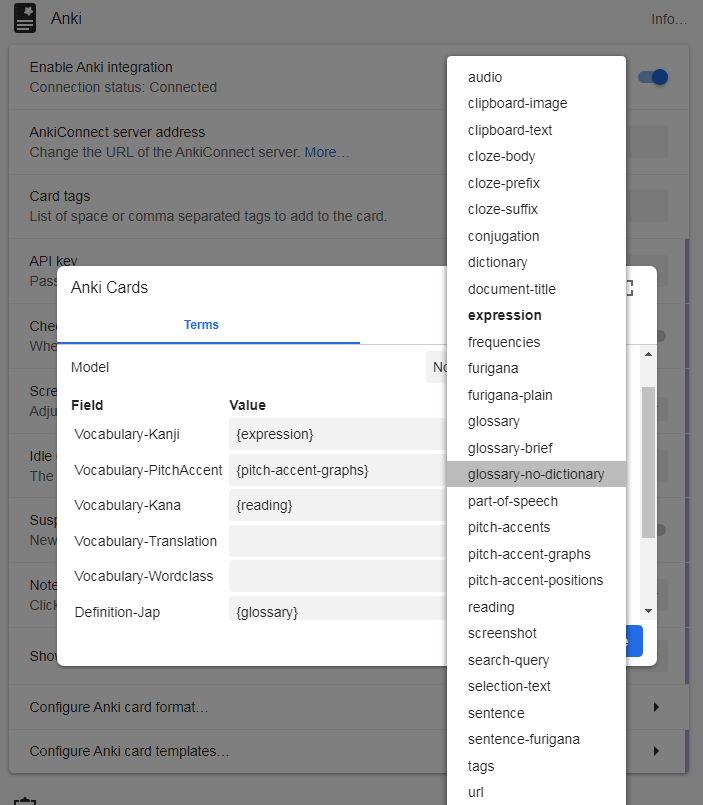Select reading from the marker menu
Viewport: 703px width, 805px height.
tap(536, 607)
